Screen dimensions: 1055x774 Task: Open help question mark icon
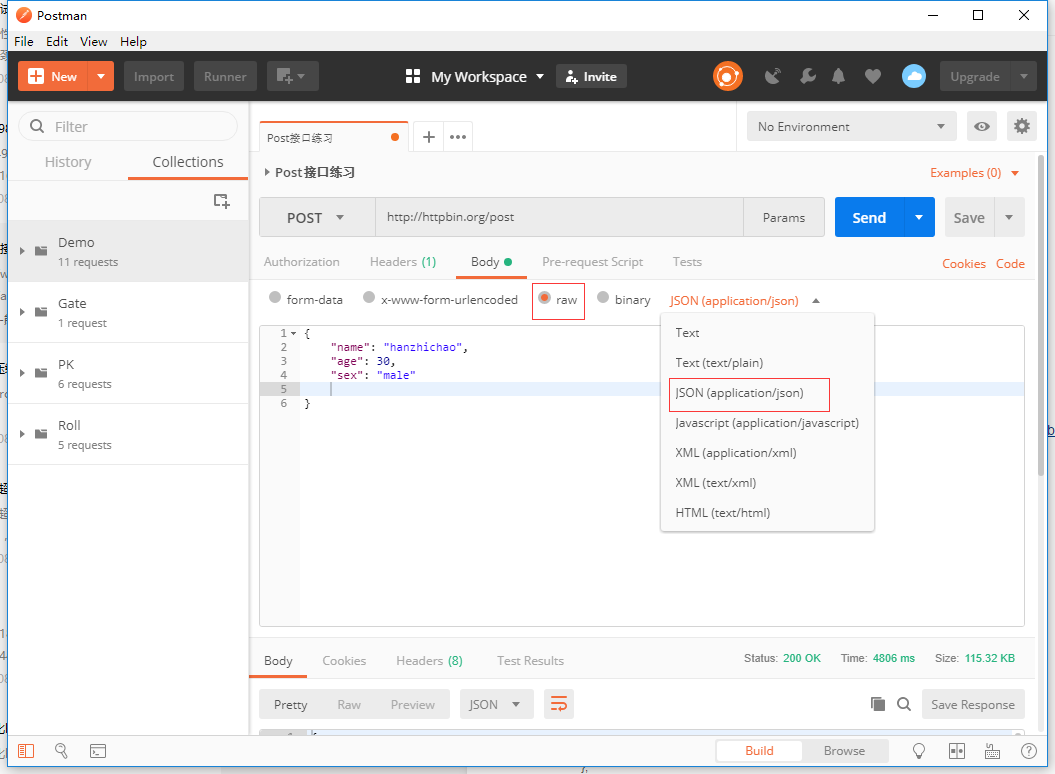click(x=1029, y=751)
